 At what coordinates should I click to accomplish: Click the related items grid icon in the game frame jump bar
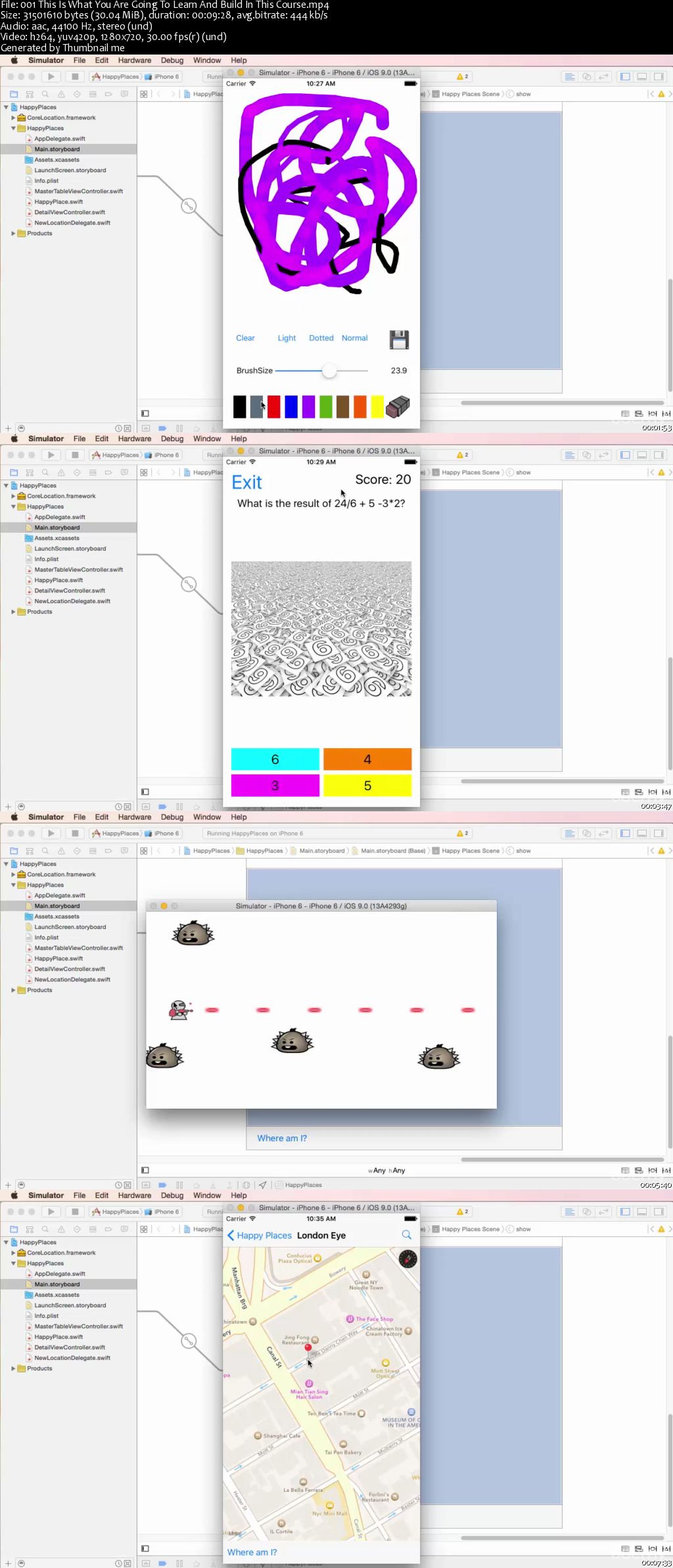click(144, 851)
